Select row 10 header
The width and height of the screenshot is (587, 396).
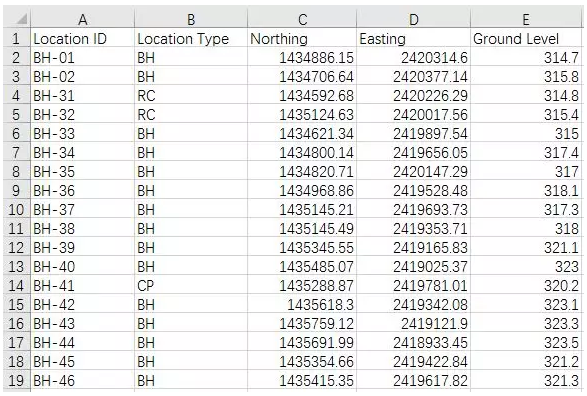pyautogui.click(x=16, y=210)
